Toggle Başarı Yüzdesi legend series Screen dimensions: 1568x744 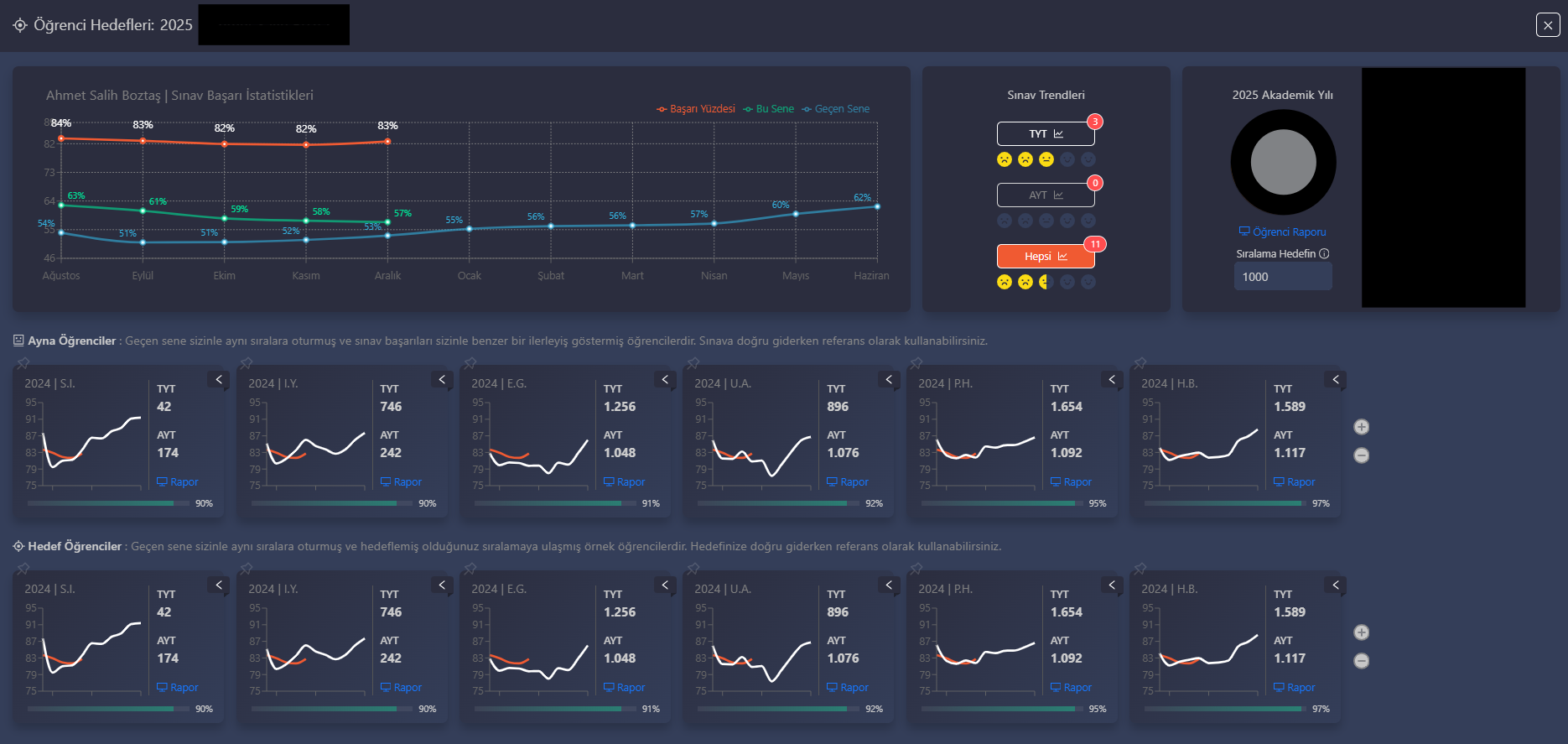point(696,109)
